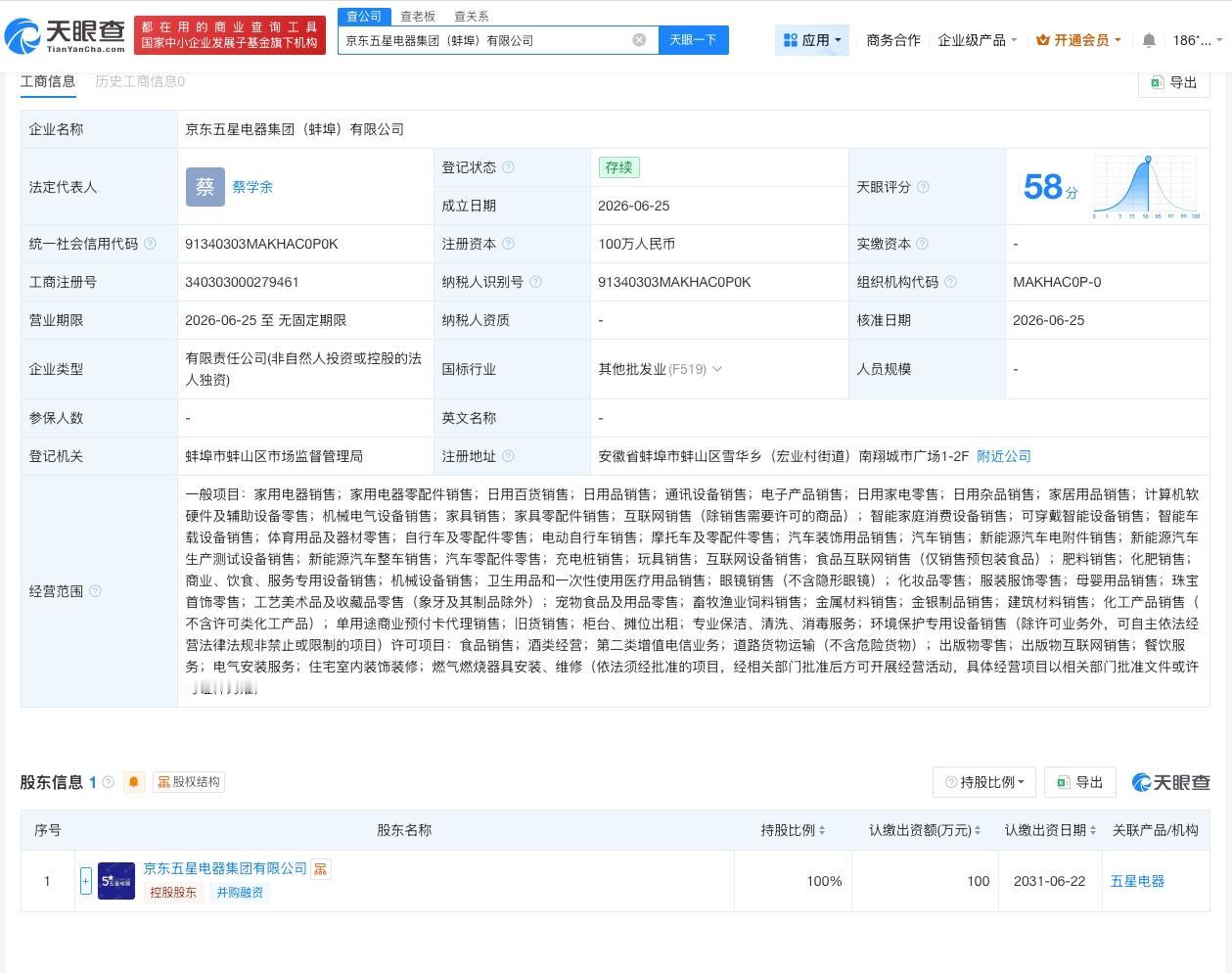Open the notification bell icon
The height and width of the screenshot is (973, 1232).
[x=1149, y=40]
